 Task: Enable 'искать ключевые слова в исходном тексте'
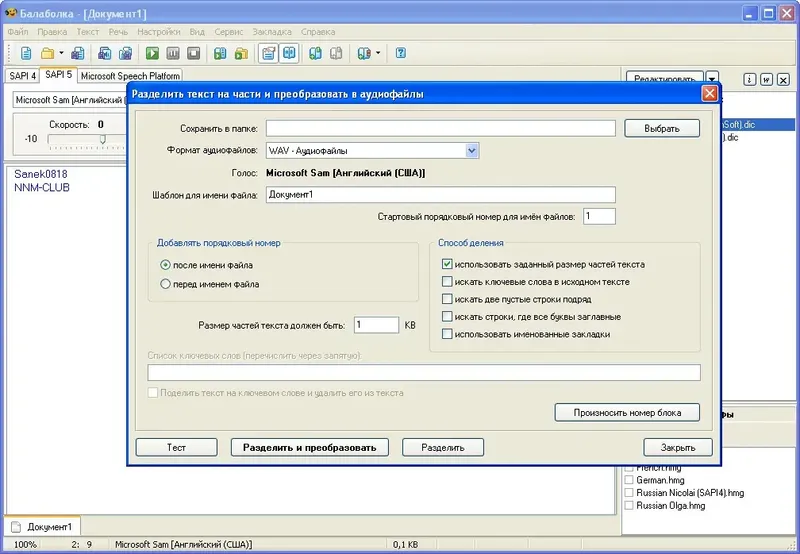coord(447,282)
